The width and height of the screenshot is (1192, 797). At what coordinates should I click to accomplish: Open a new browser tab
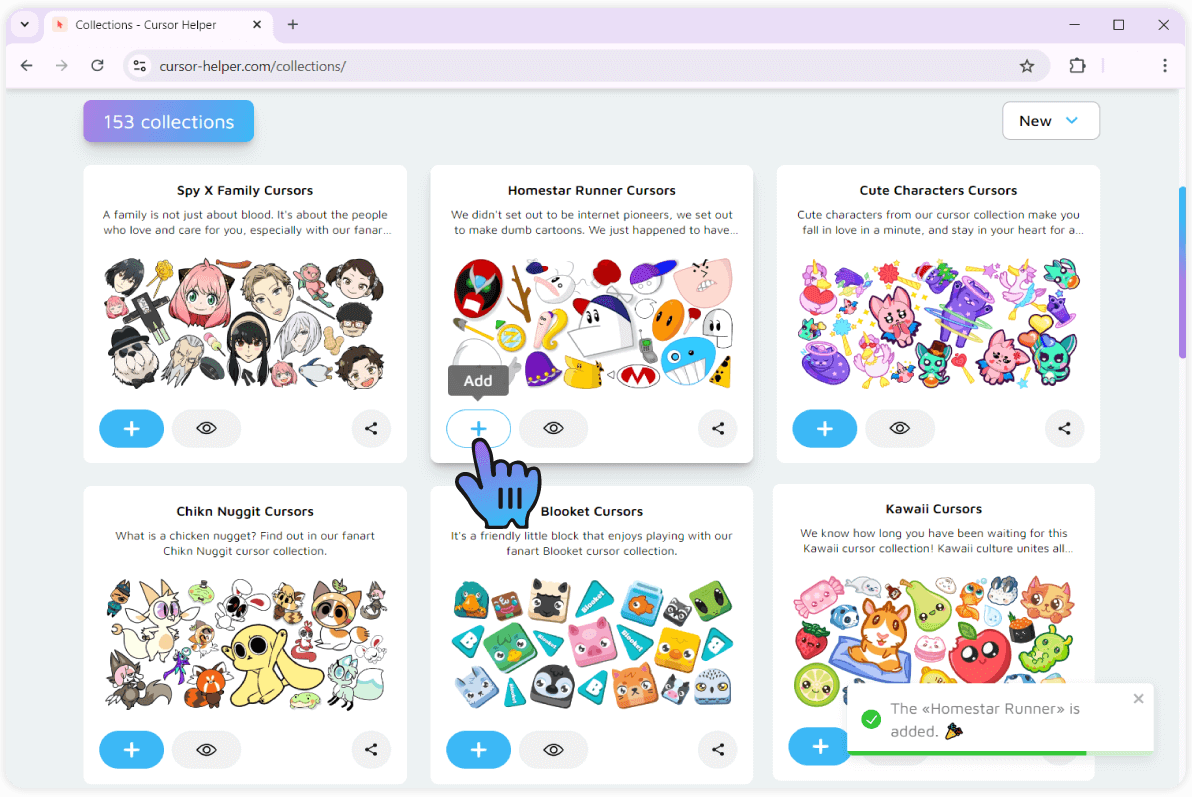click(x=293, y=25)
